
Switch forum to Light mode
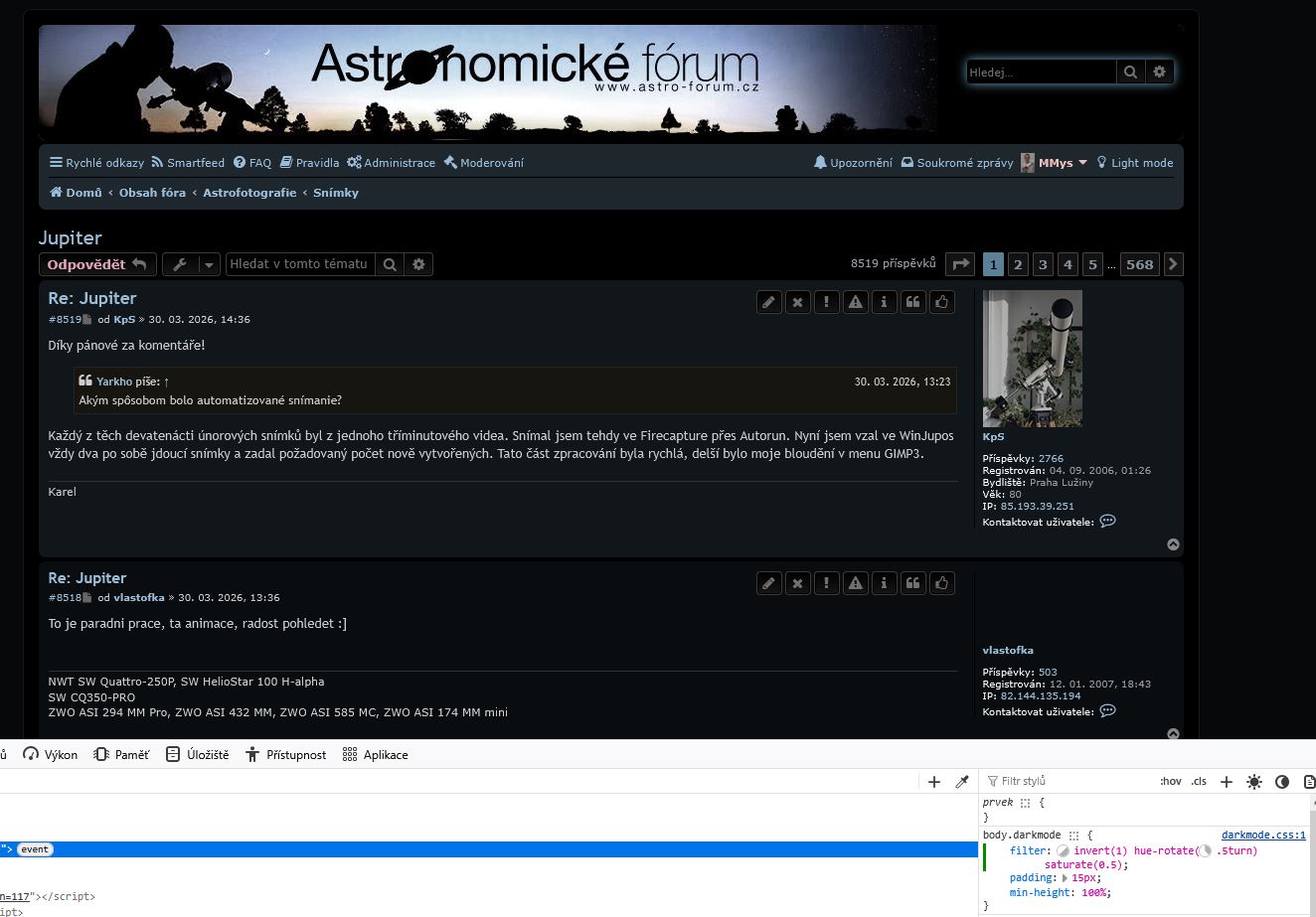pos(1135,163)
